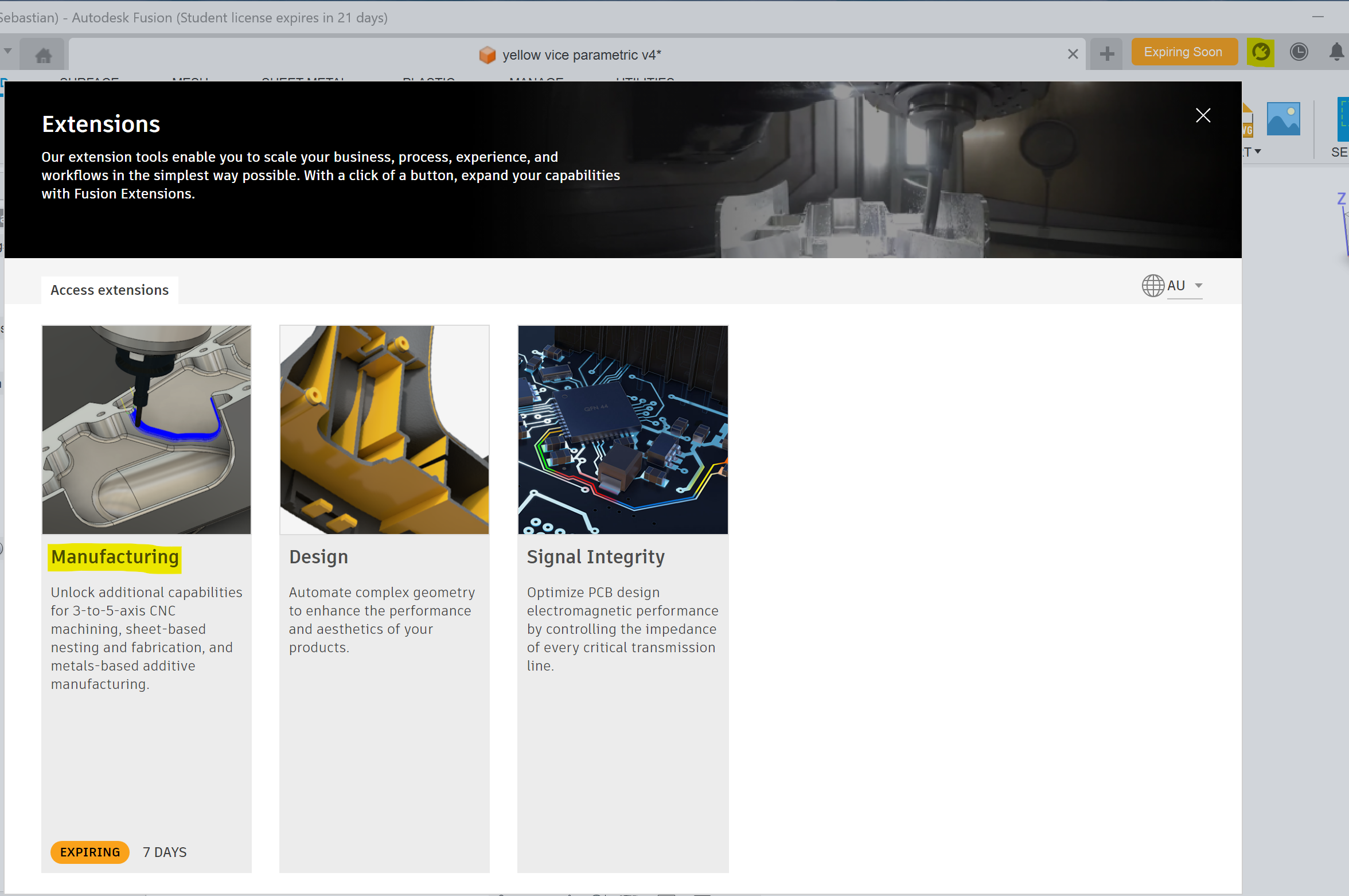Close the Extensions dialog
This screenshot has height=896, width=1349.
pyautogui.click(x=1203, y=115)
